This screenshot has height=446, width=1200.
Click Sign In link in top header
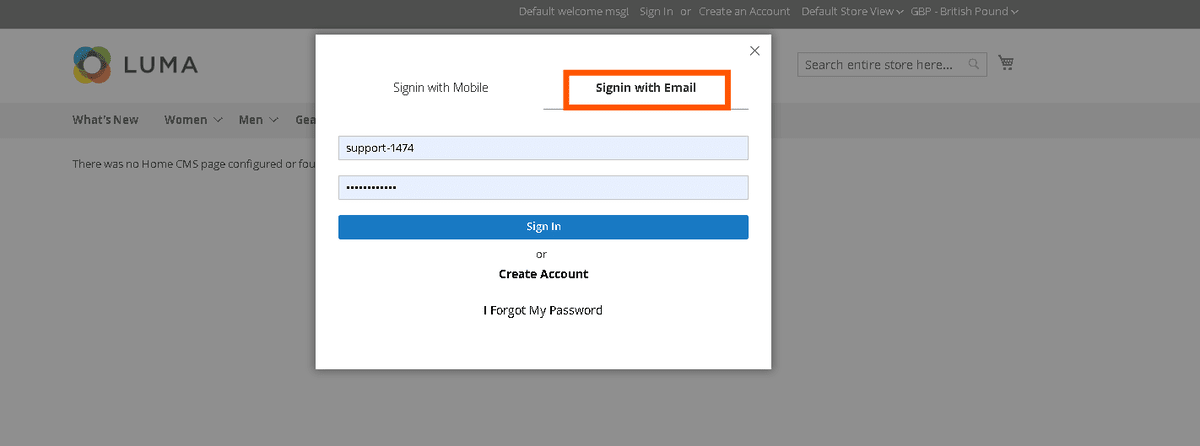coord(656,12)
